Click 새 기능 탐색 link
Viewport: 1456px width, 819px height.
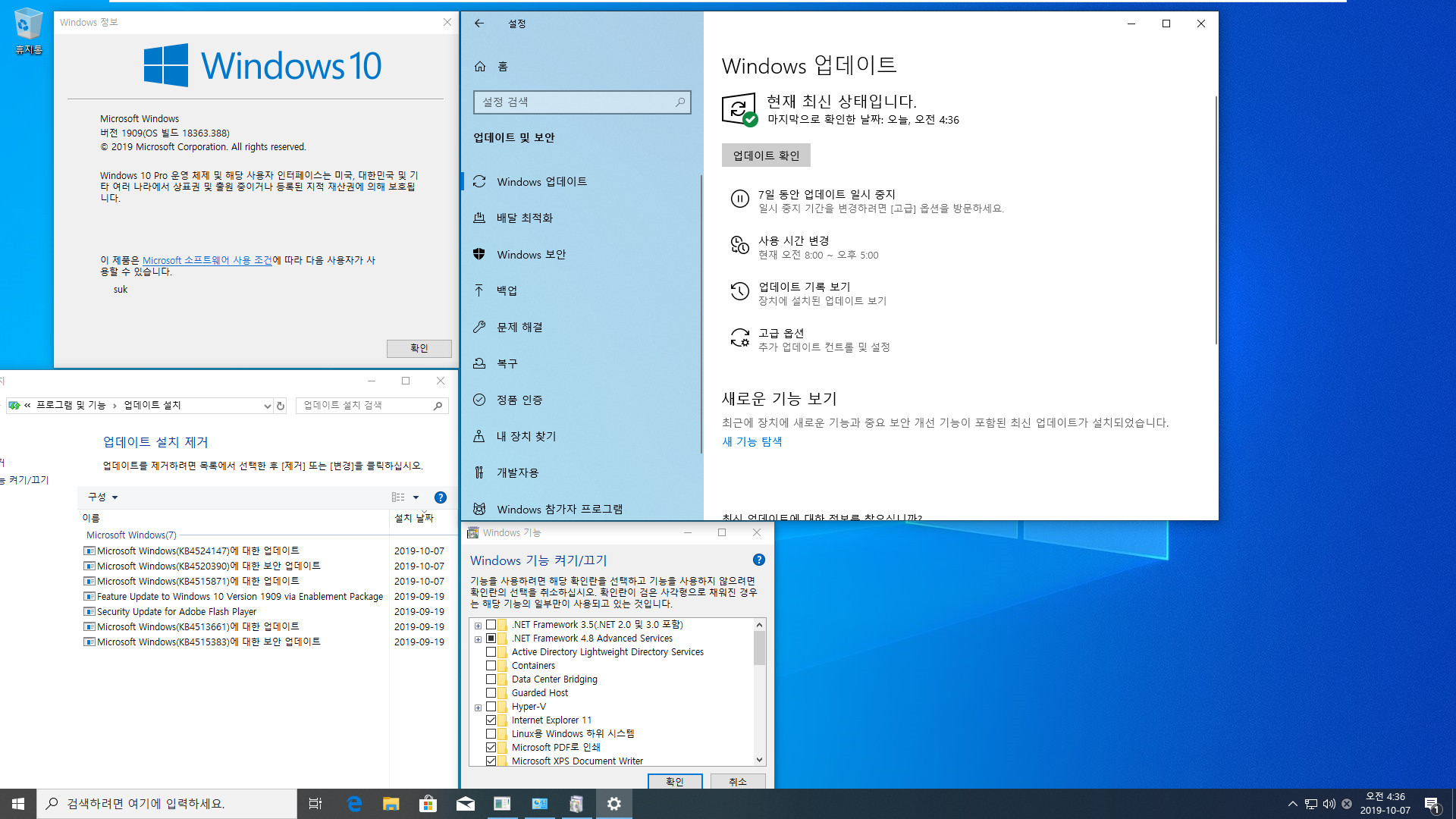751,441
